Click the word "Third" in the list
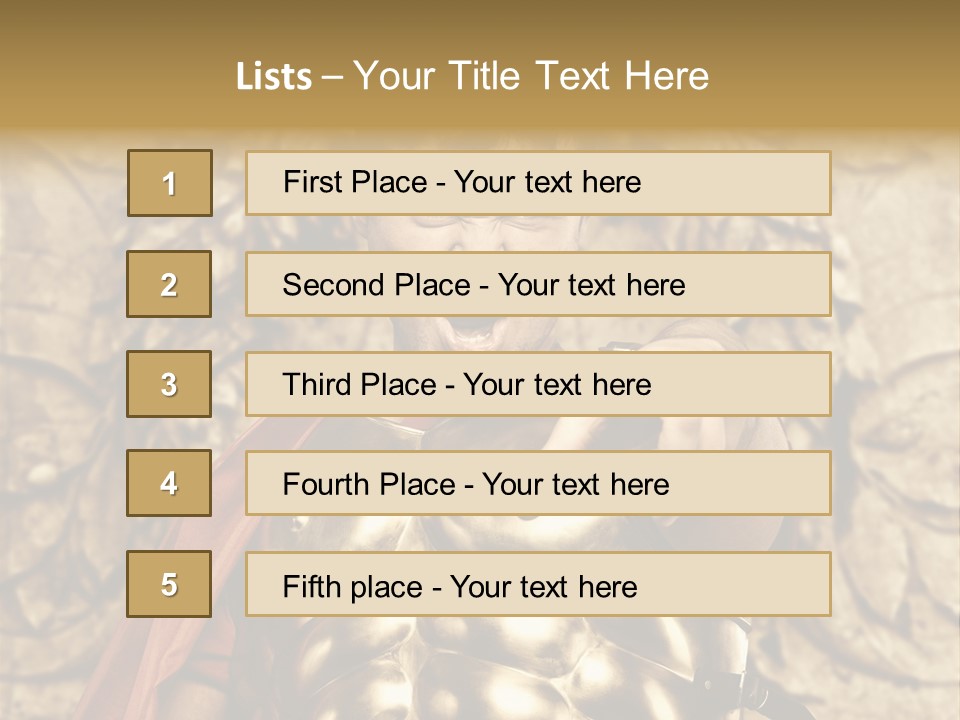 coord(314,385)
